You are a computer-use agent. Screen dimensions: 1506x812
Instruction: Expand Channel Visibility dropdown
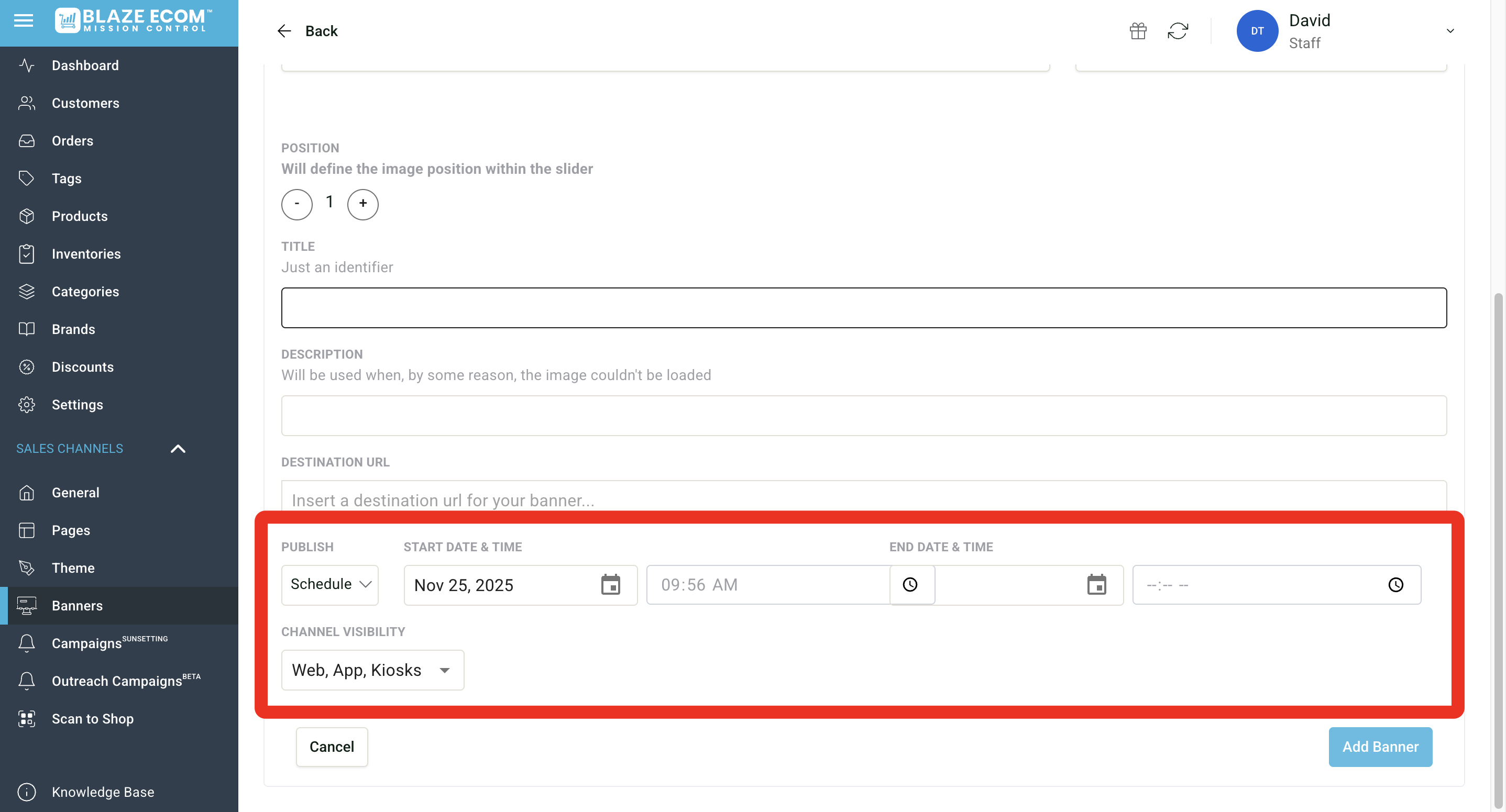point(372,670)
